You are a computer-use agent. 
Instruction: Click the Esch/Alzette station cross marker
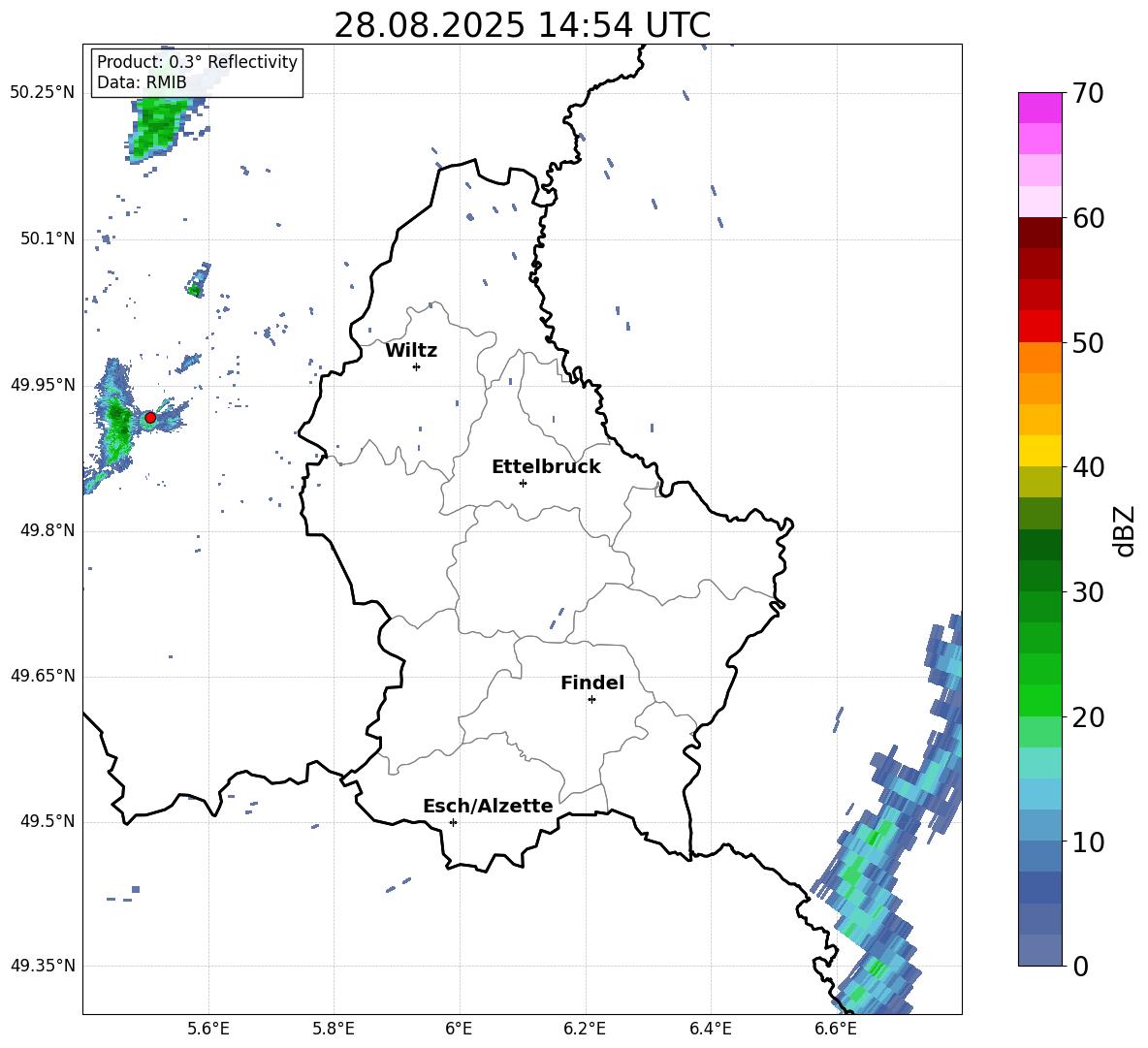[453, 822]
